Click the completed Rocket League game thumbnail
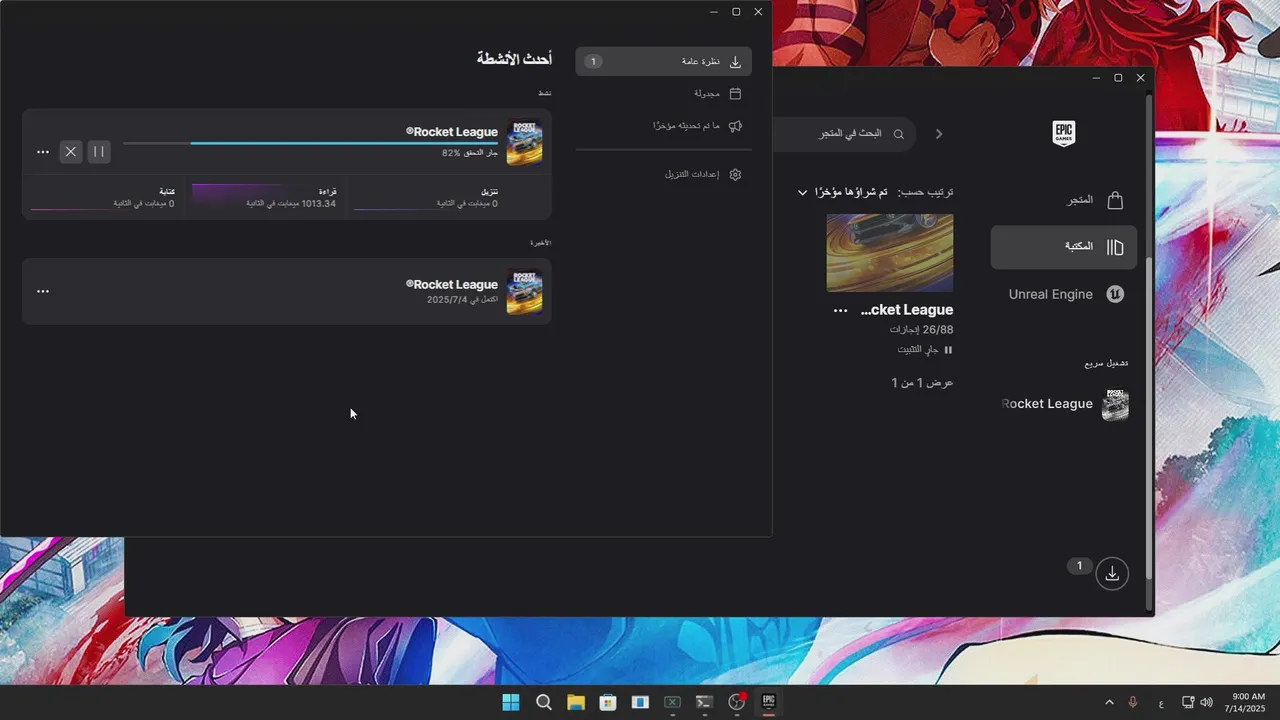The image size is (1280, 720). click(524, 292)
